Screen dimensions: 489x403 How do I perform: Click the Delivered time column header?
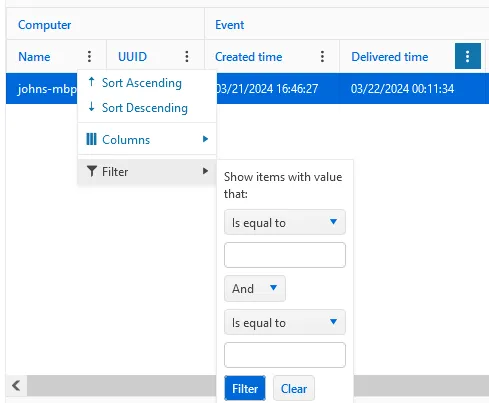[x=390, y=57]
